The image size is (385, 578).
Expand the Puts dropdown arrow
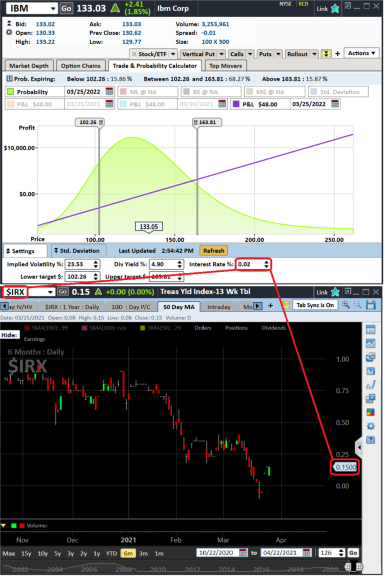tap(278, 54)
